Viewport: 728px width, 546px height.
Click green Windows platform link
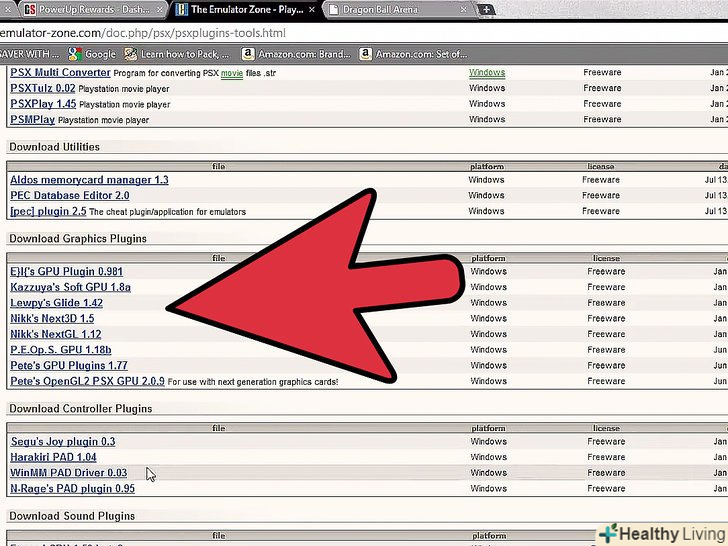coord(487,72)
